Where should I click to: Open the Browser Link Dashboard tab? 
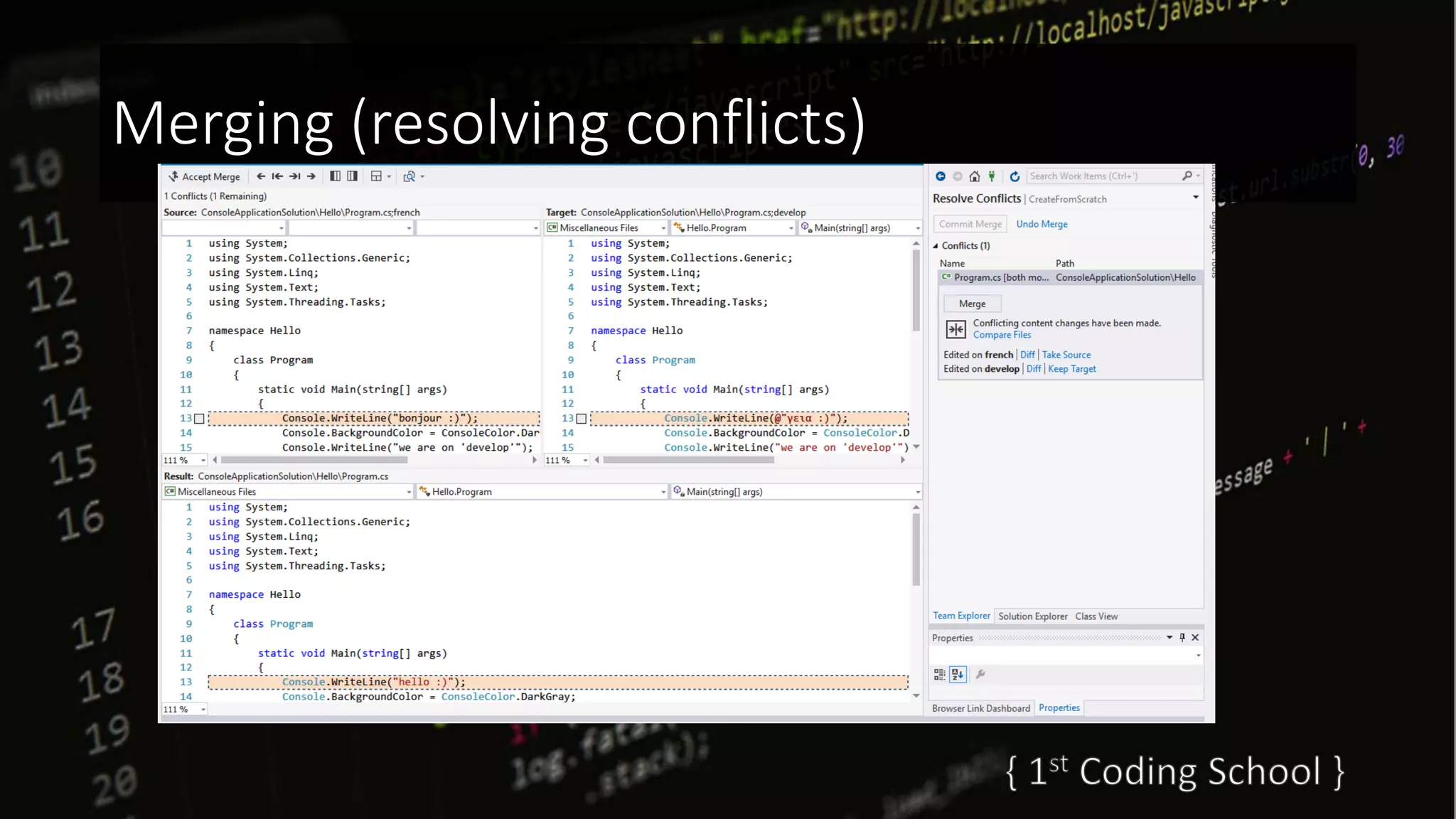pos(980,708)
